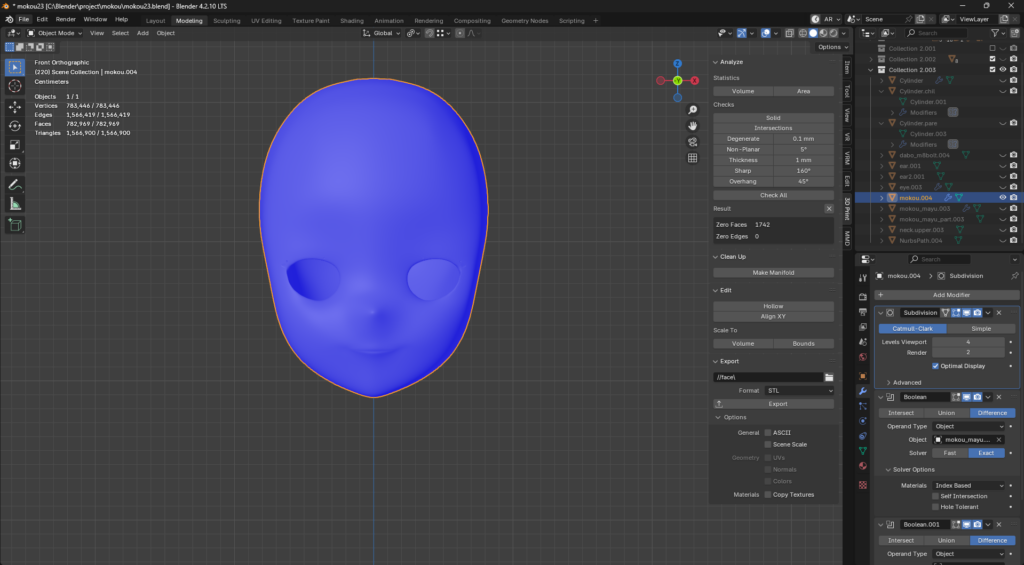Click the zoom magnifier viewport icon
1024x565 pixels.
click(692, 110)
